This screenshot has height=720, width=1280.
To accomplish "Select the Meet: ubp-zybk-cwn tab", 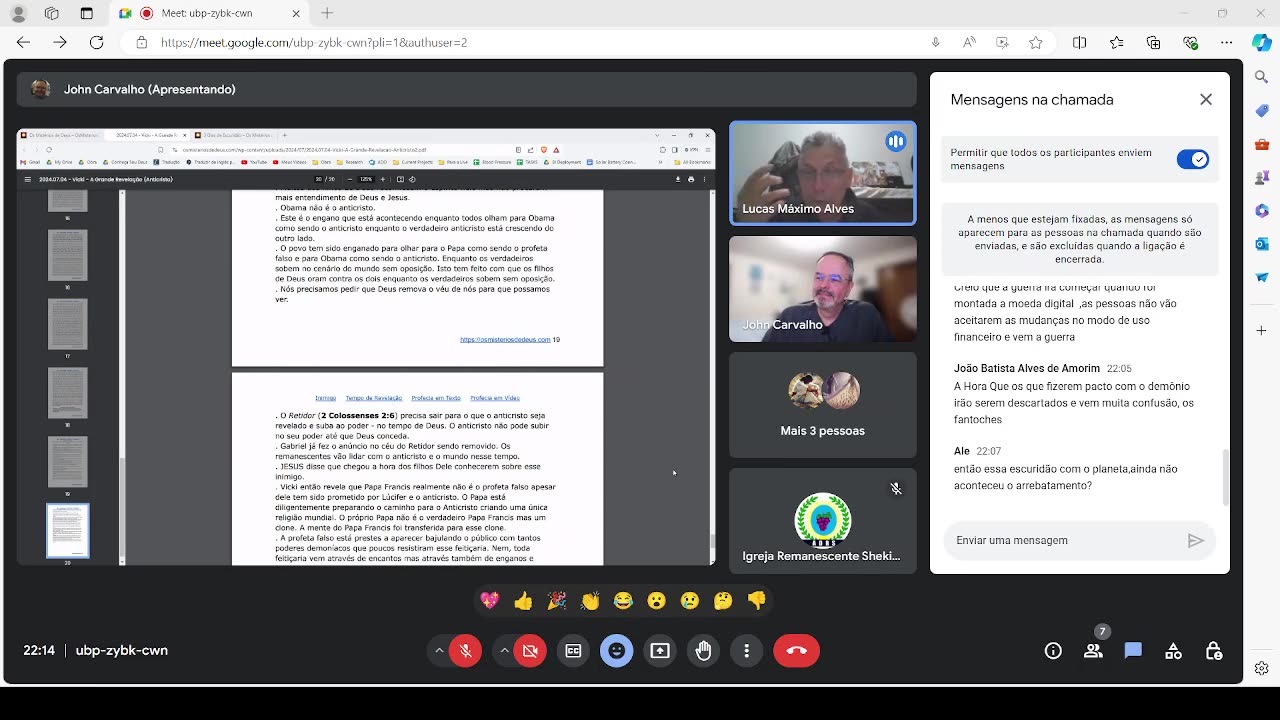I will click(206, 13).
